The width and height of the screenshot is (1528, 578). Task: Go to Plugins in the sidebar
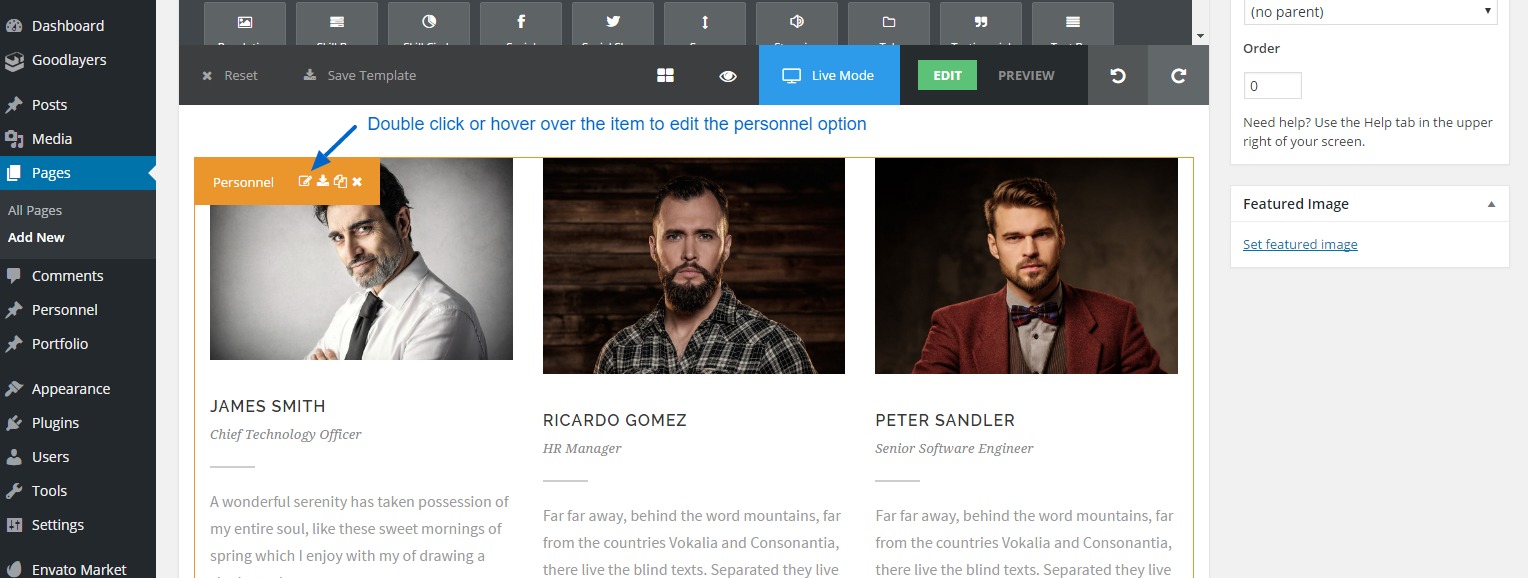tap(55, 423)
